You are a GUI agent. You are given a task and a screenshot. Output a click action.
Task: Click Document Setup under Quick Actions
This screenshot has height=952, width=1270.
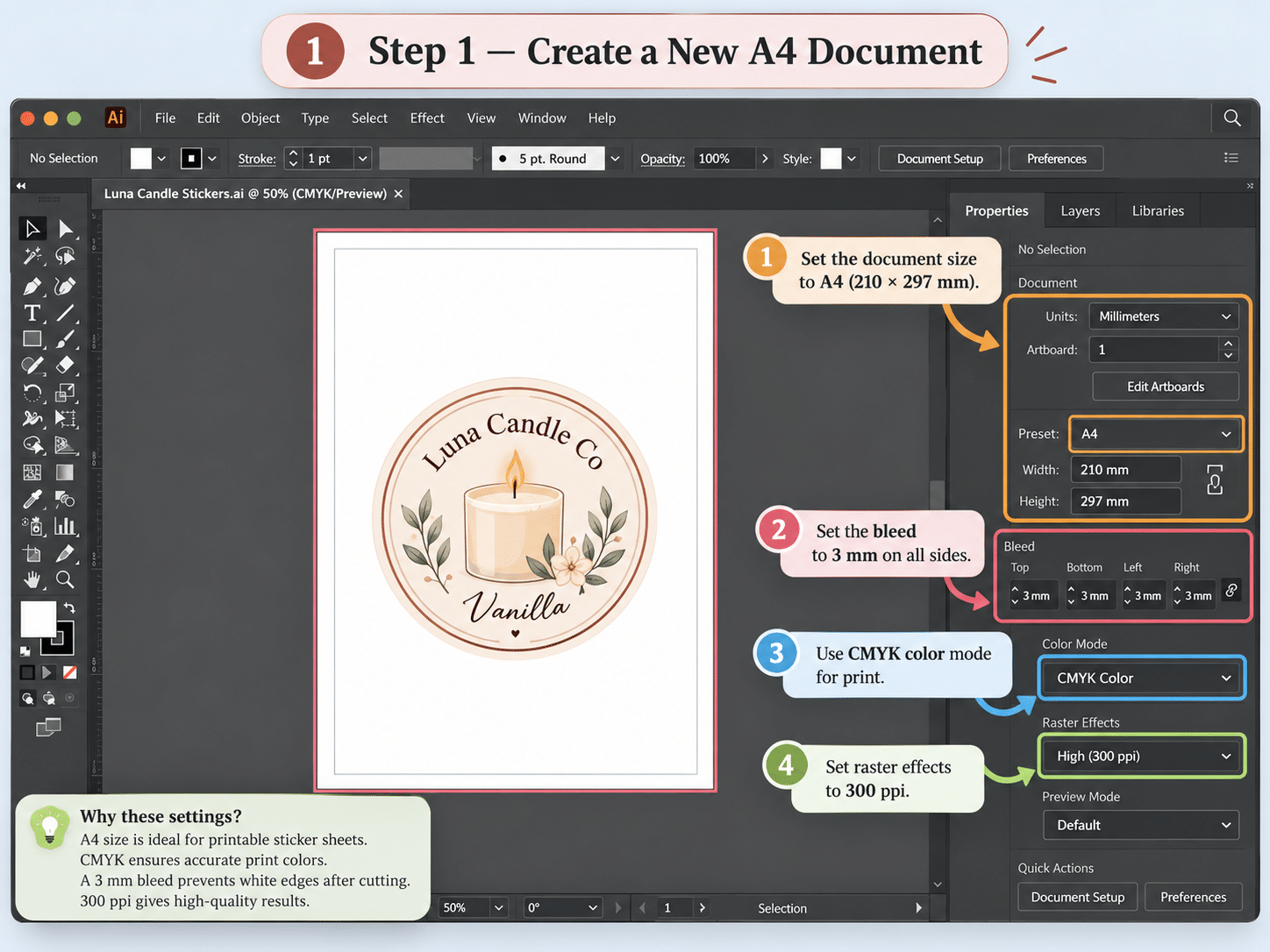pos(1078,897)
